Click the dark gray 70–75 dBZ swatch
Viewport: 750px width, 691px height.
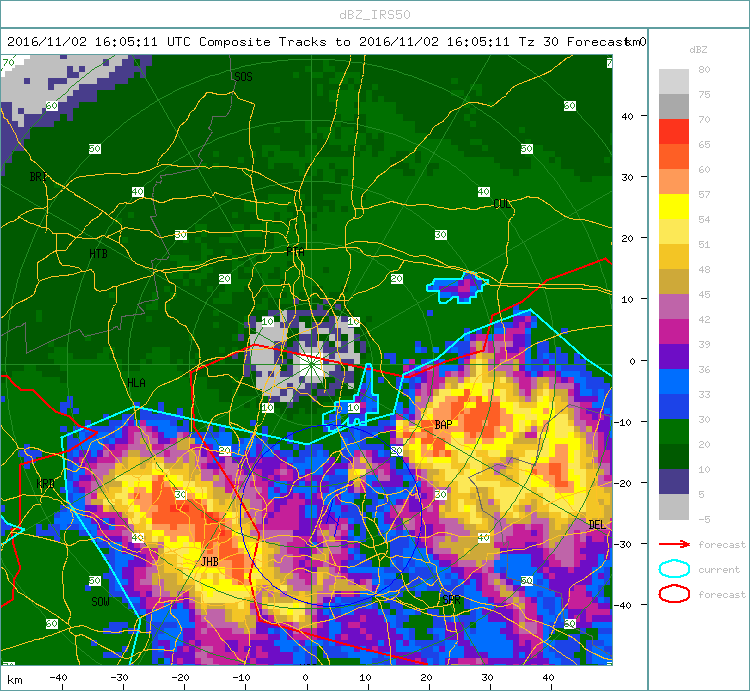(674, 107)
